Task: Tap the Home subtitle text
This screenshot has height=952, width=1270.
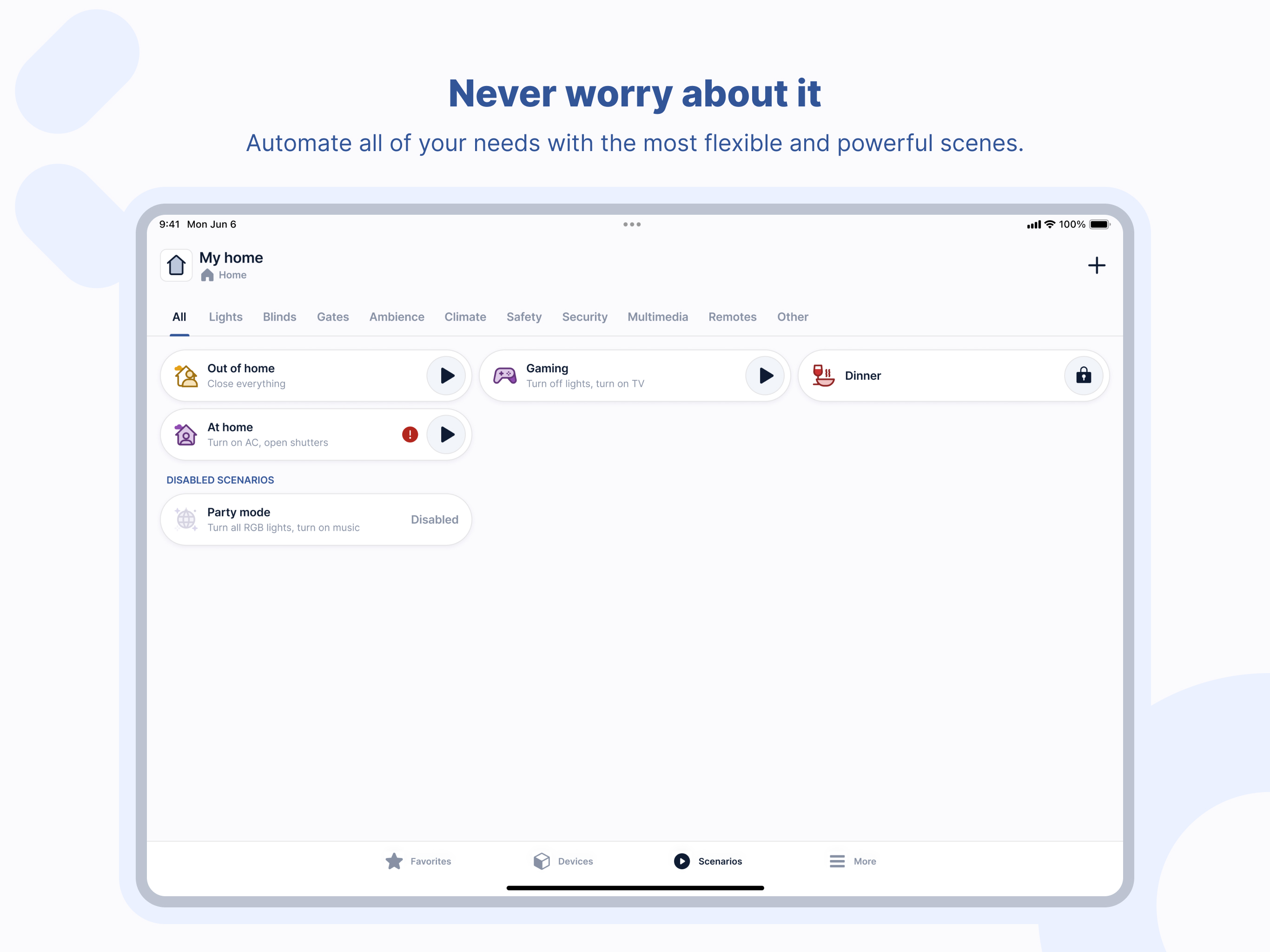Action: click(232, 275)
